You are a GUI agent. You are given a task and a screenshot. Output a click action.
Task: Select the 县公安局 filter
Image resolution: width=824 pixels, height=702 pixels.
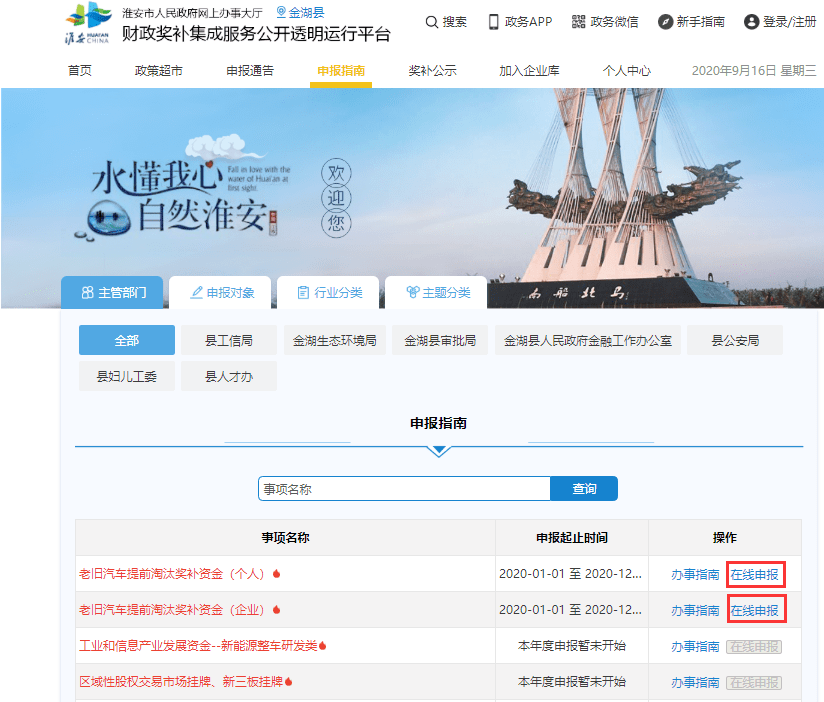pos(735,340)
